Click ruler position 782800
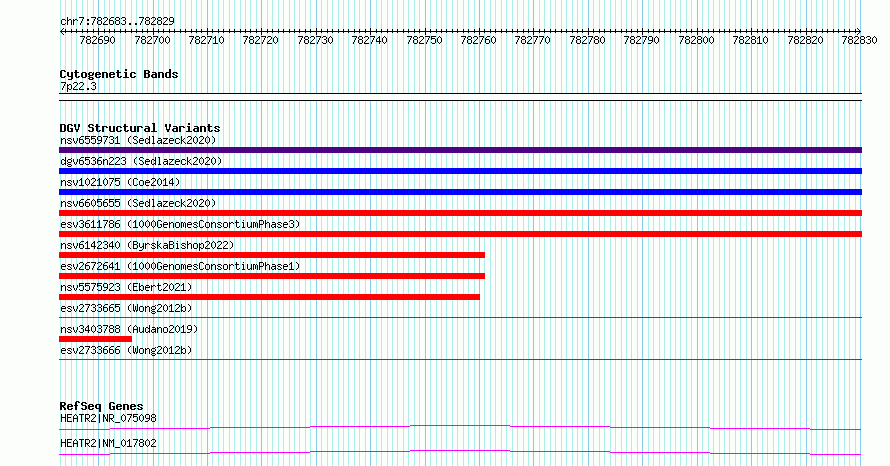This screenshot has height=466, width=890. (696, 40)
